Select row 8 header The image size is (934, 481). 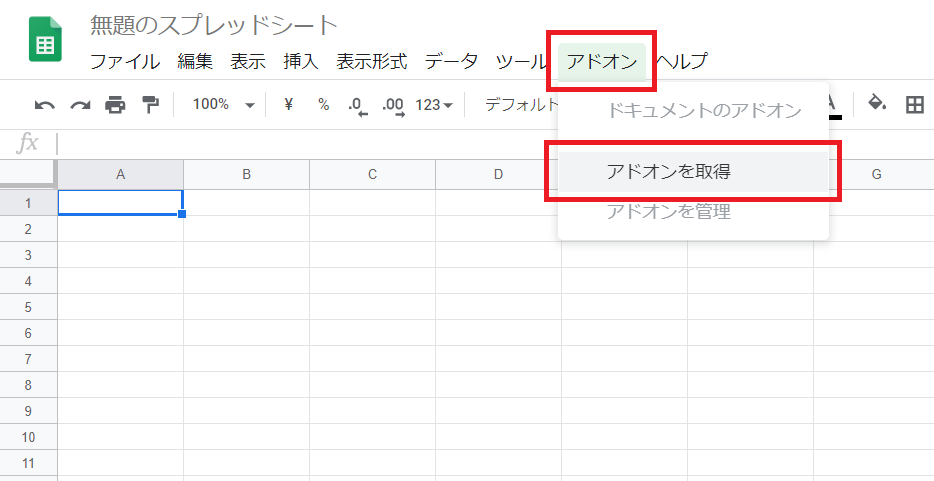pos(28,385)
